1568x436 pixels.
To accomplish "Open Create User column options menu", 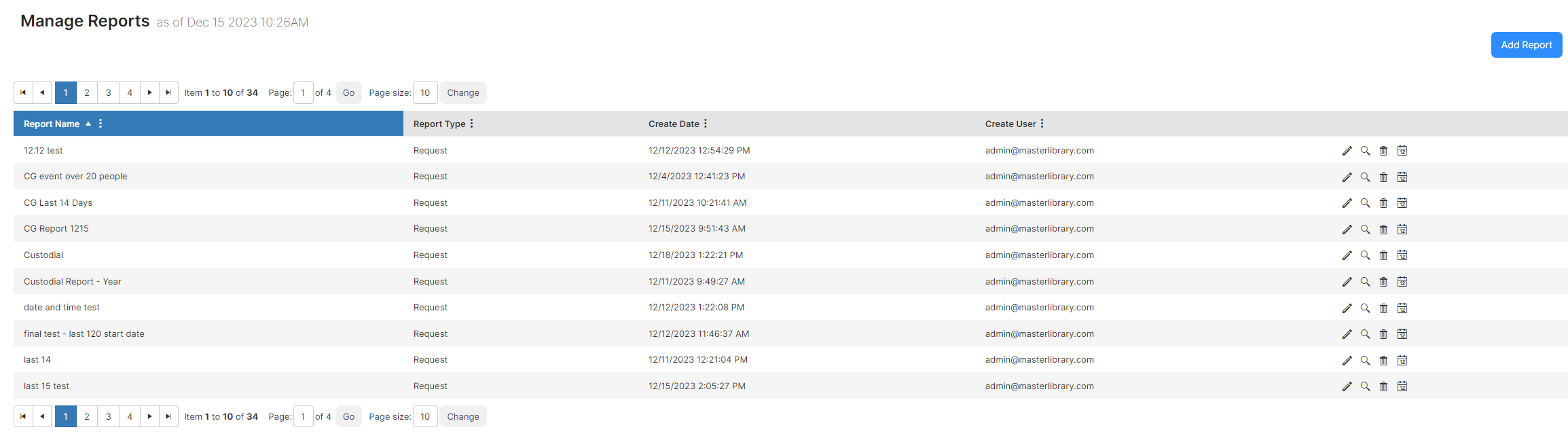I will coord(1042,124).
